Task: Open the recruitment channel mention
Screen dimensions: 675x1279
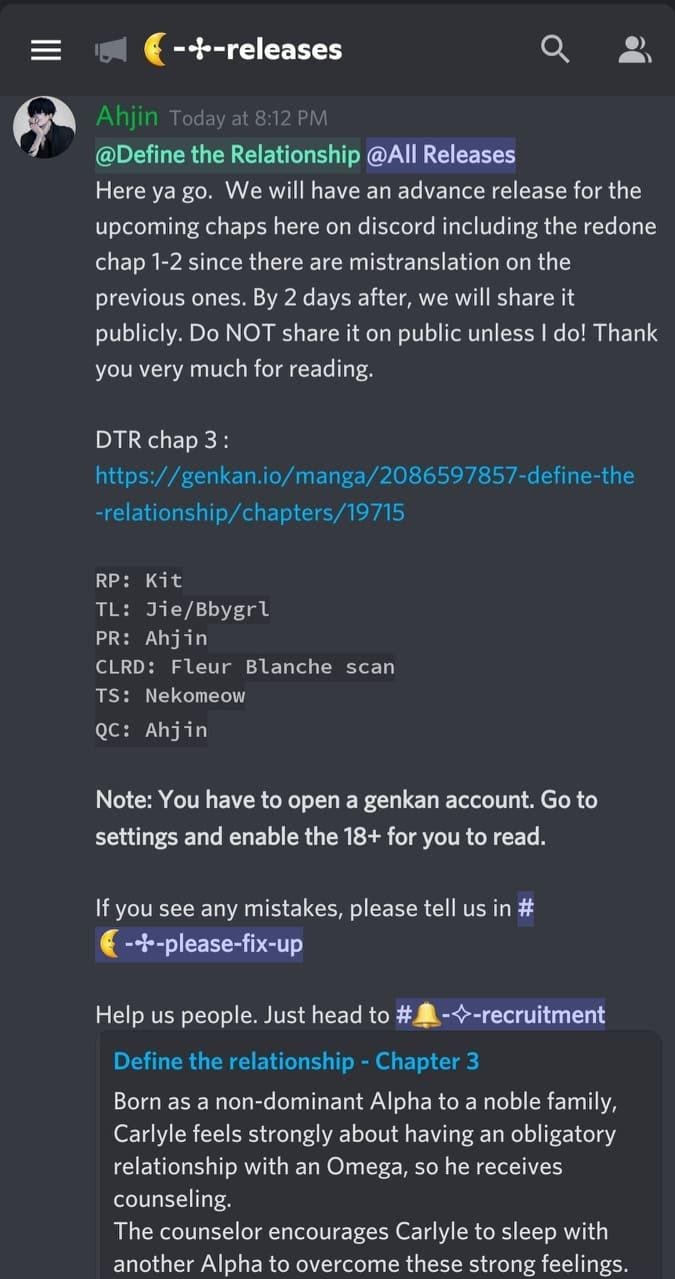Action: tap(500, 1015)
